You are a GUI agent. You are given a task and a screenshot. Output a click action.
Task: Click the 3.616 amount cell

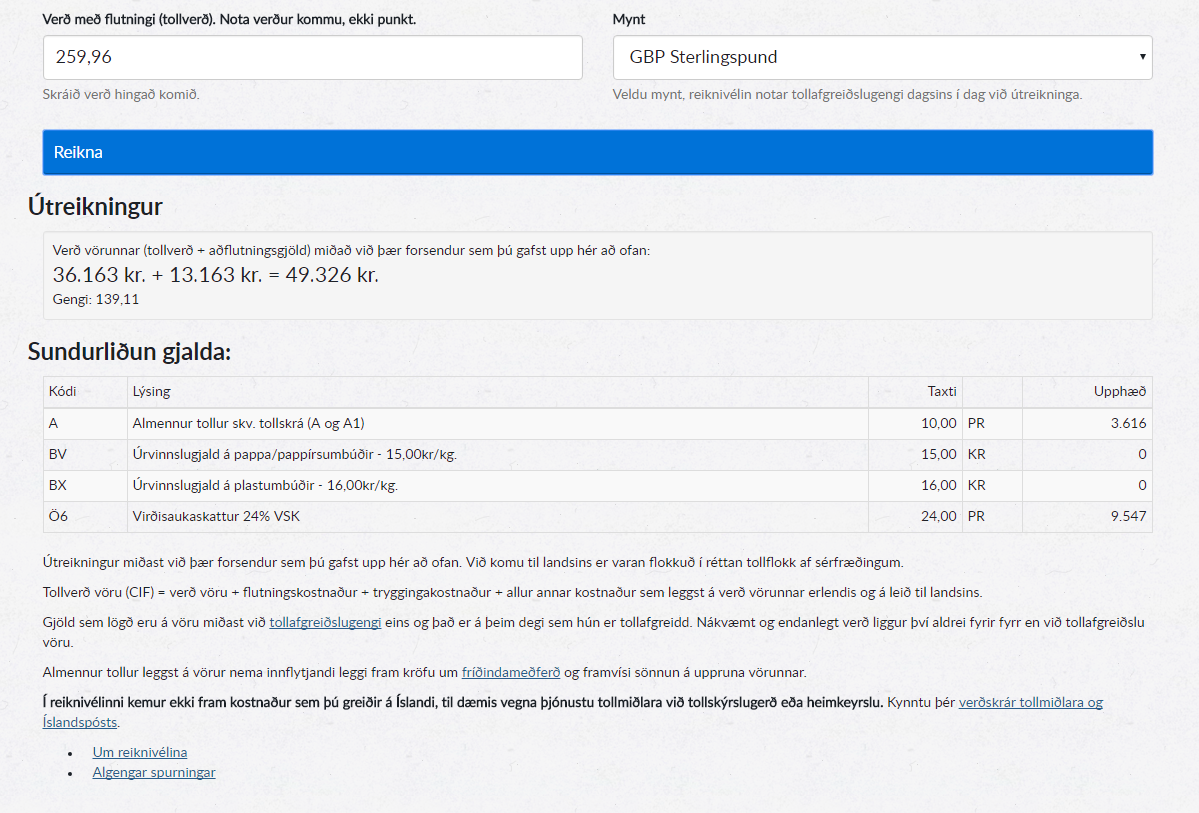coord(1128,423)
